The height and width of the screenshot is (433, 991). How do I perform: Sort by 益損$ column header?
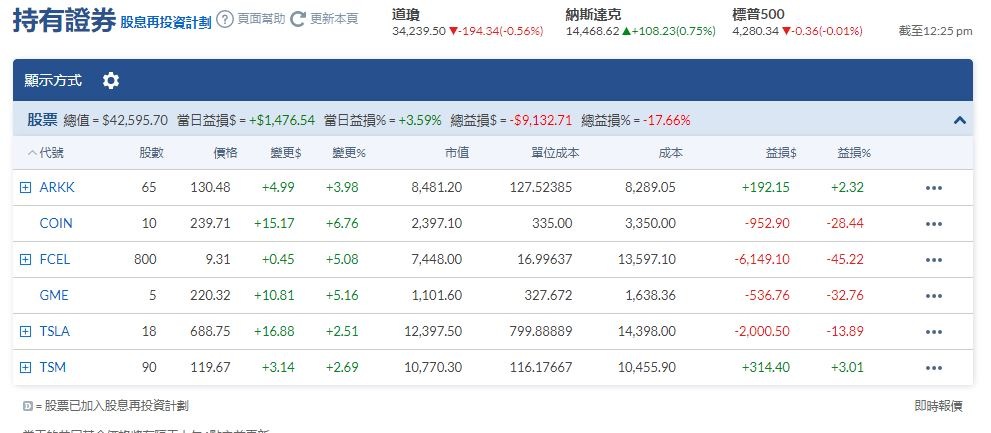tap(781, 152)
